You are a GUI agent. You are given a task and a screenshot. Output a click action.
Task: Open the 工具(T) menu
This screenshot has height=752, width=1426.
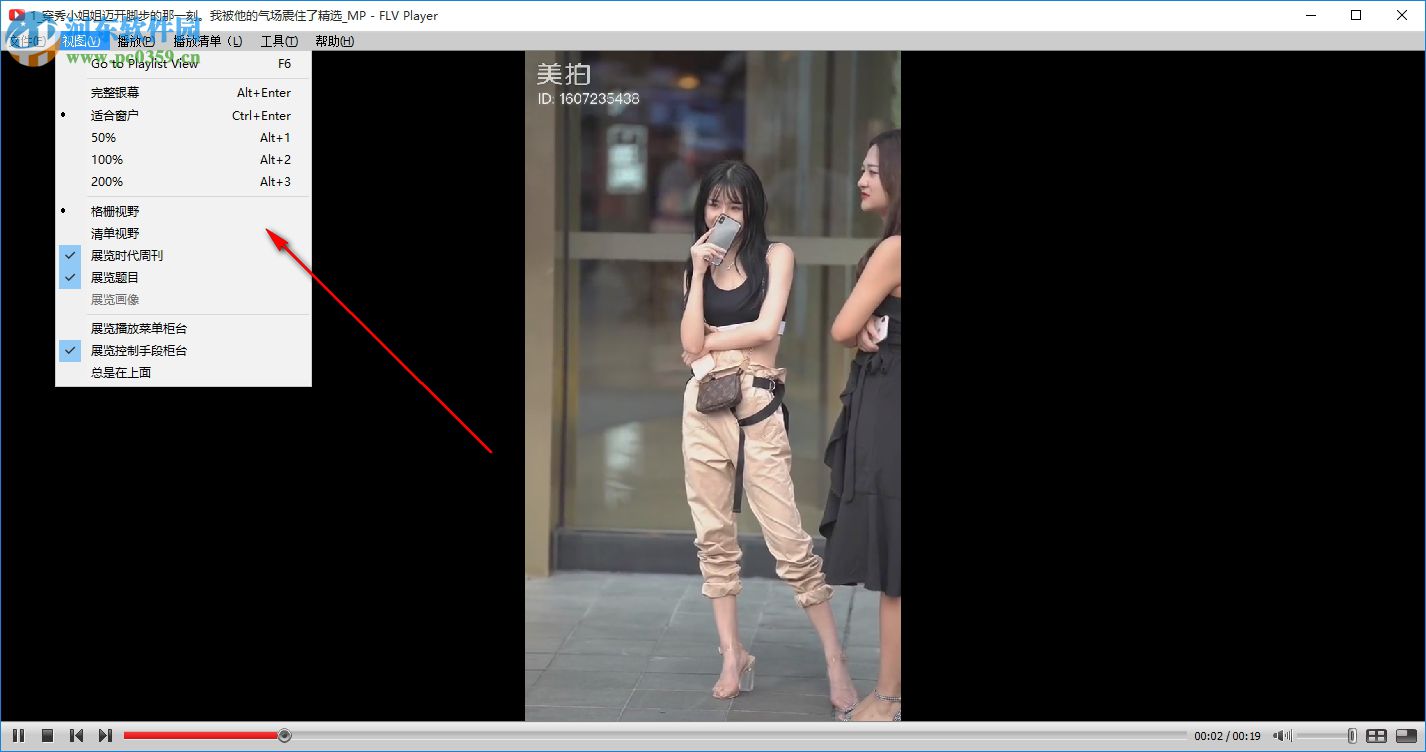pyautogui.click(x=278, y=40)
